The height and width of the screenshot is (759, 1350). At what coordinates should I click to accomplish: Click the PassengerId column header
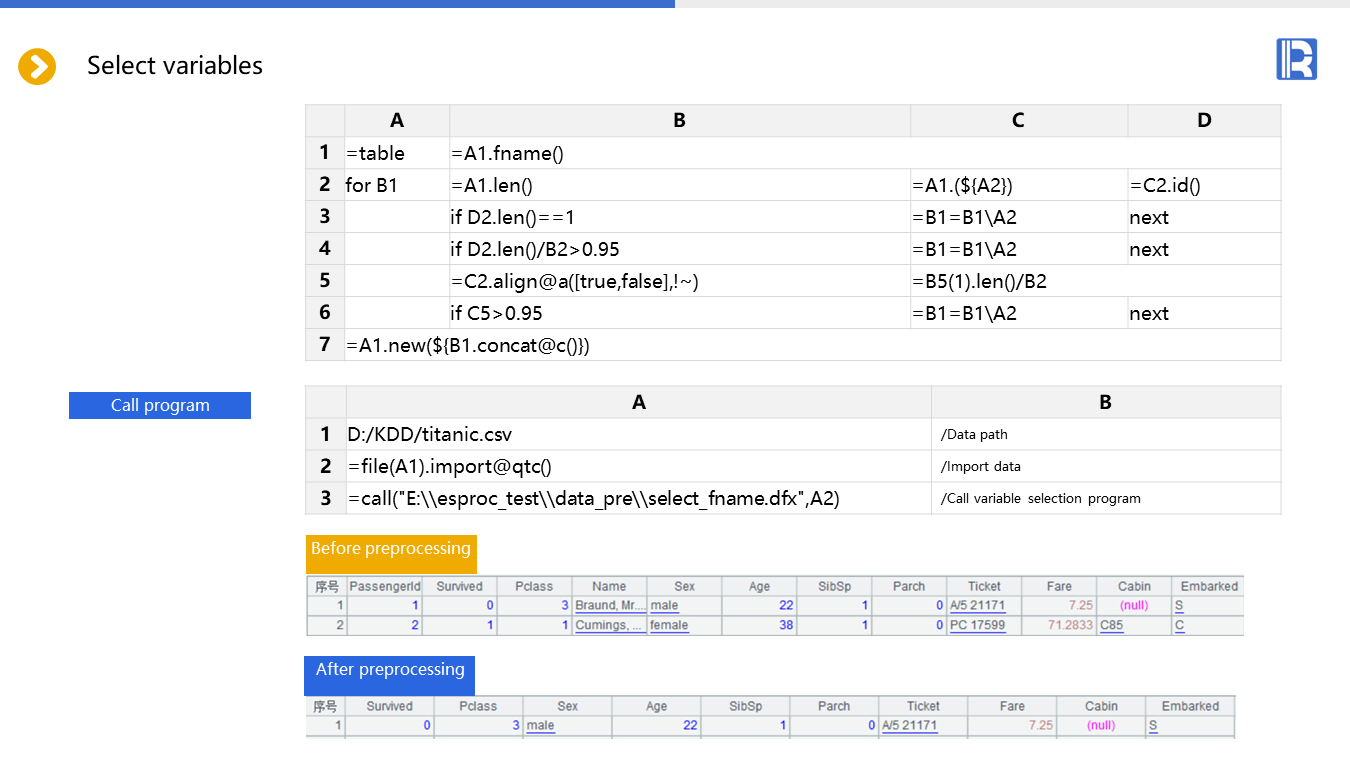tap(384, 587)
